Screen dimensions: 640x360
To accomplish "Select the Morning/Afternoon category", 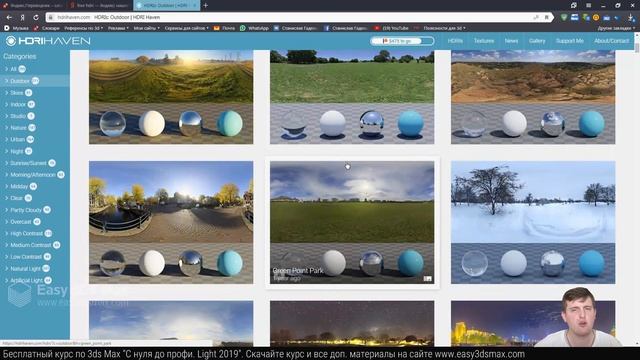I will coord(35,175).
